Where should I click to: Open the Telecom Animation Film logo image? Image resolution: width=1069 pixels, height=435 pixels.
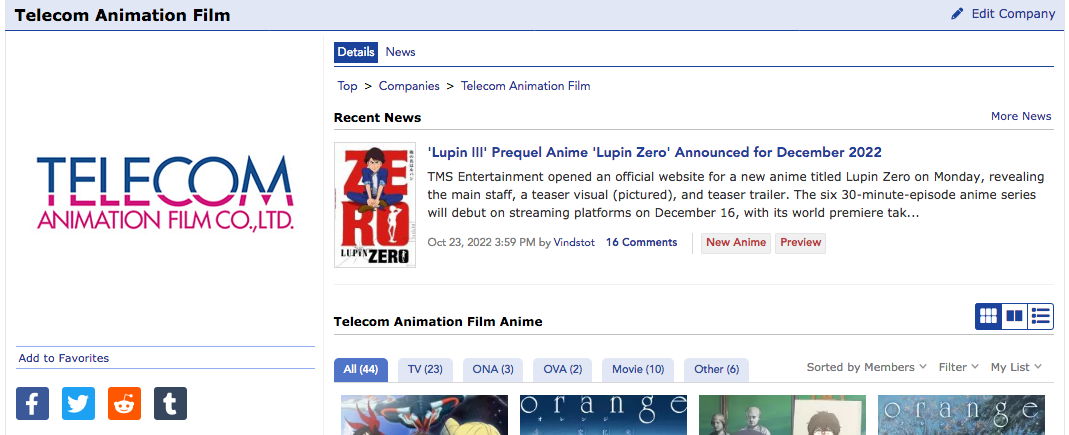tap(164, 194)
